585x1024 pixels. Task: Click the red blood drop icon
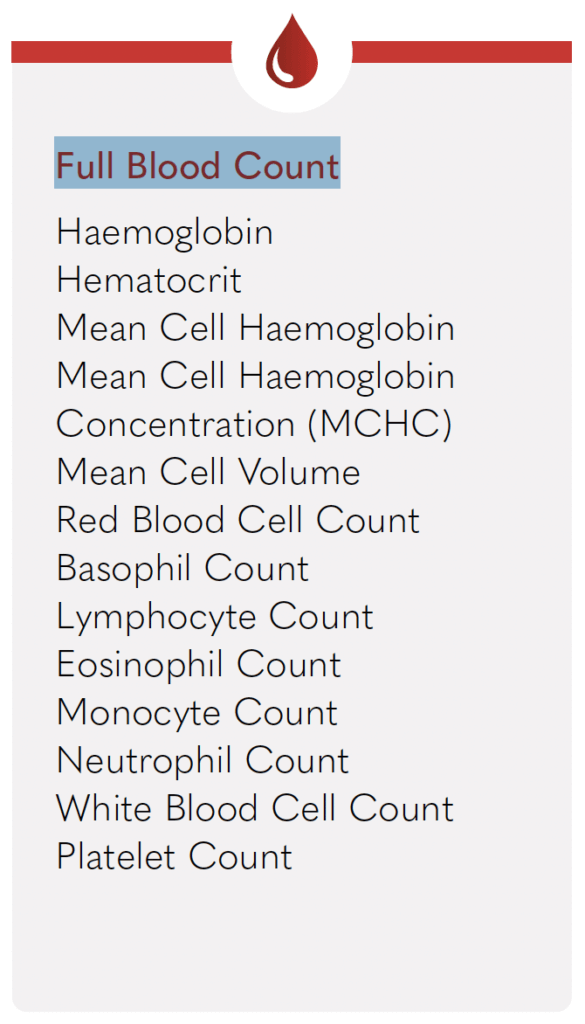pos(292,51)
